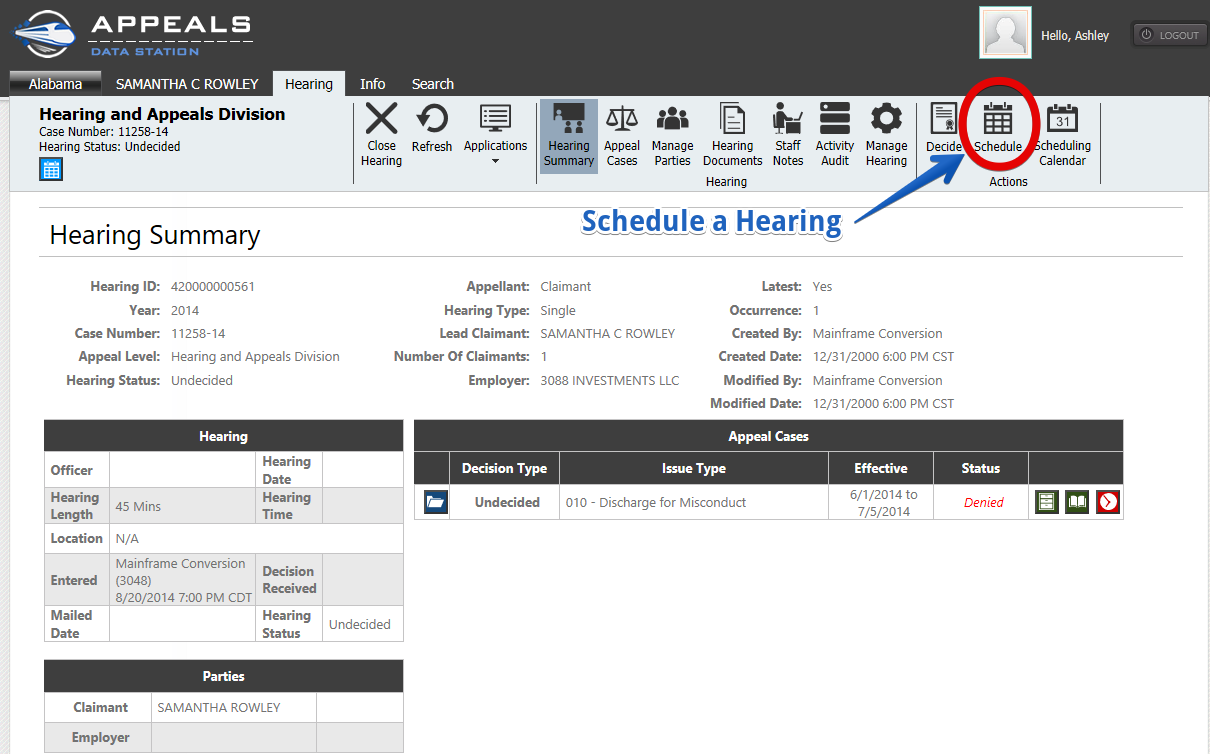Screen dimensions: 1210x754
Task: Open the Search tab
Action: tap(433, 84)
